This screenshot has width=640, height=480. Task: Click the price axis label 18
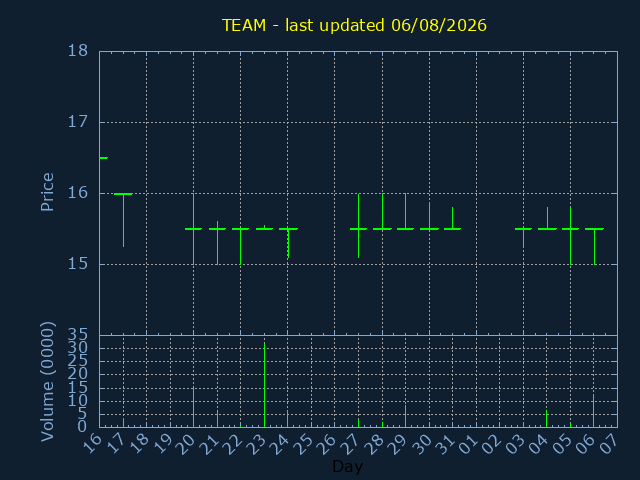(x=78, y=51)
